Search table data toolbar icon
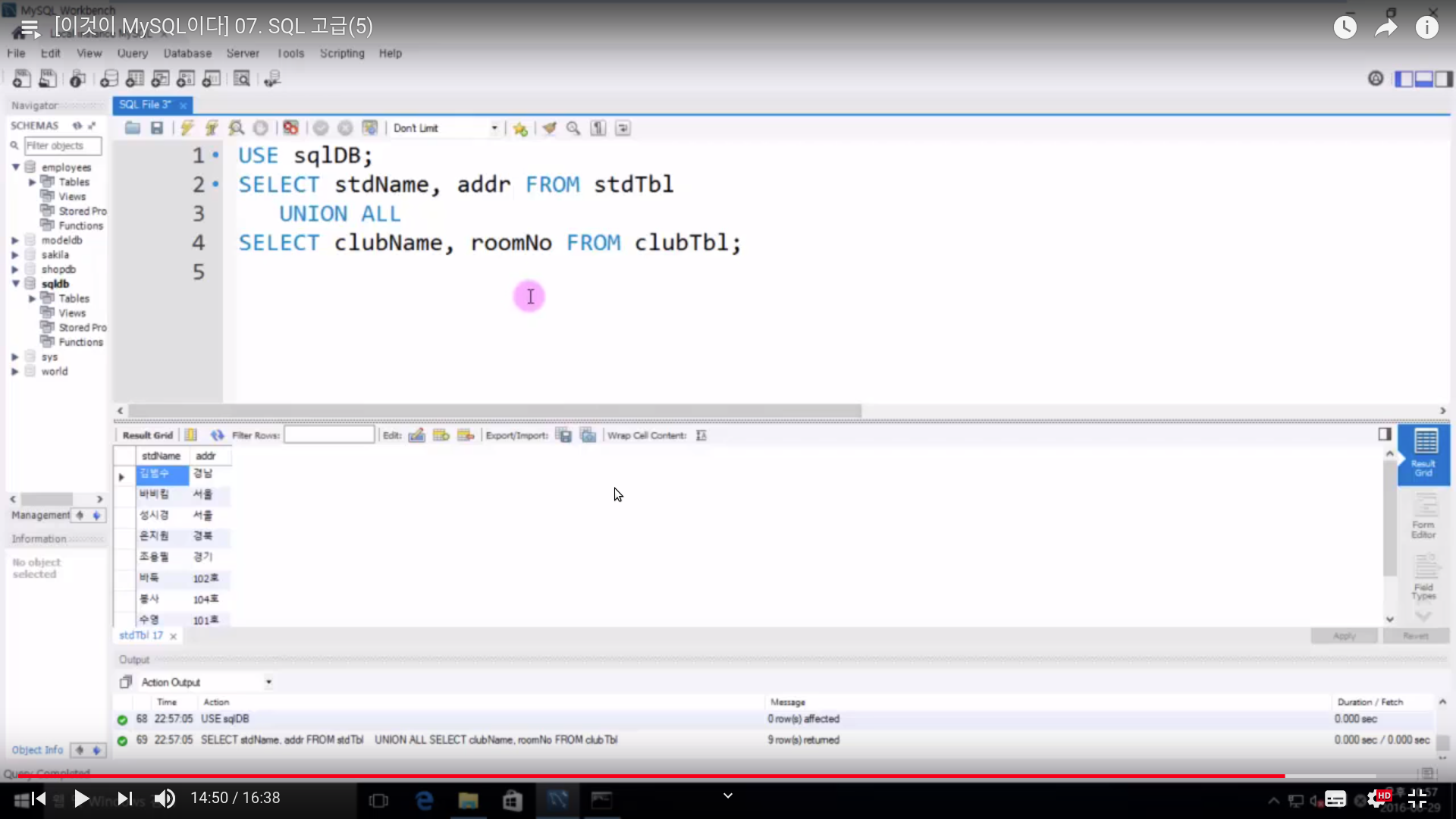The height and width of the screenshot is (819, 1456). tap(242, 78)
